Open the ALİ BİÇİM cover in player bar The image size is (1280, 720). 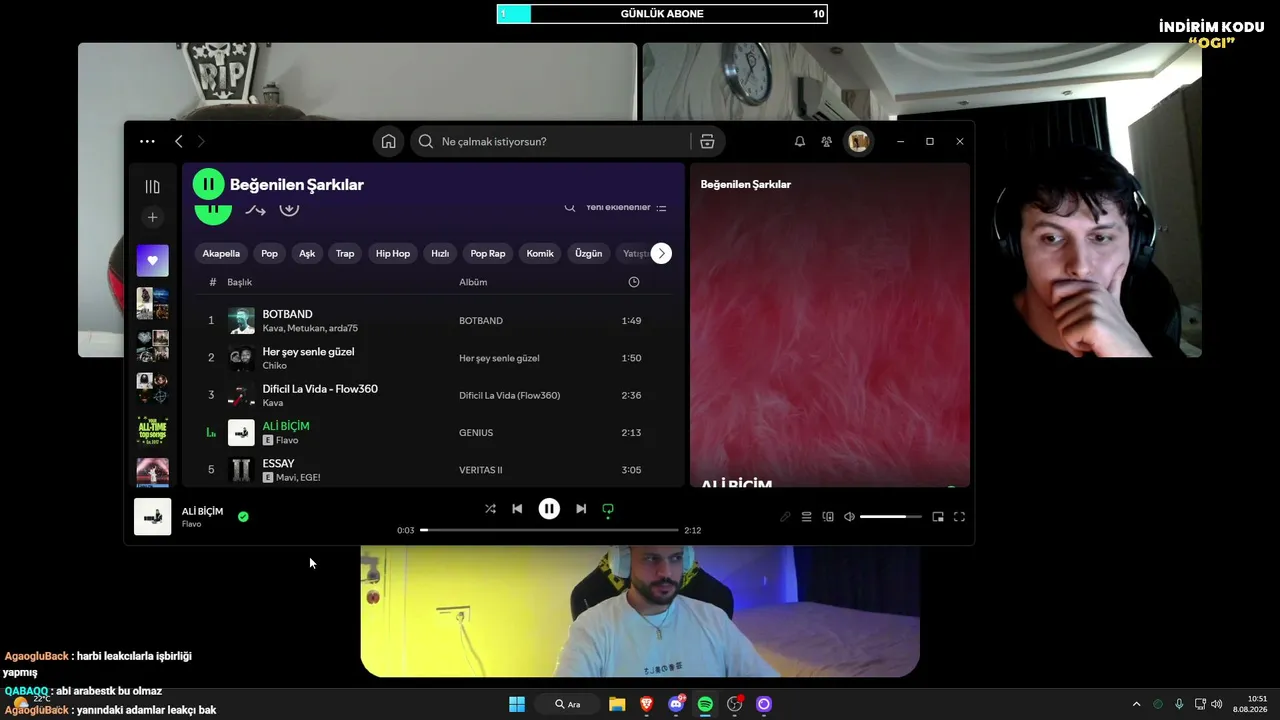(153, 517)
